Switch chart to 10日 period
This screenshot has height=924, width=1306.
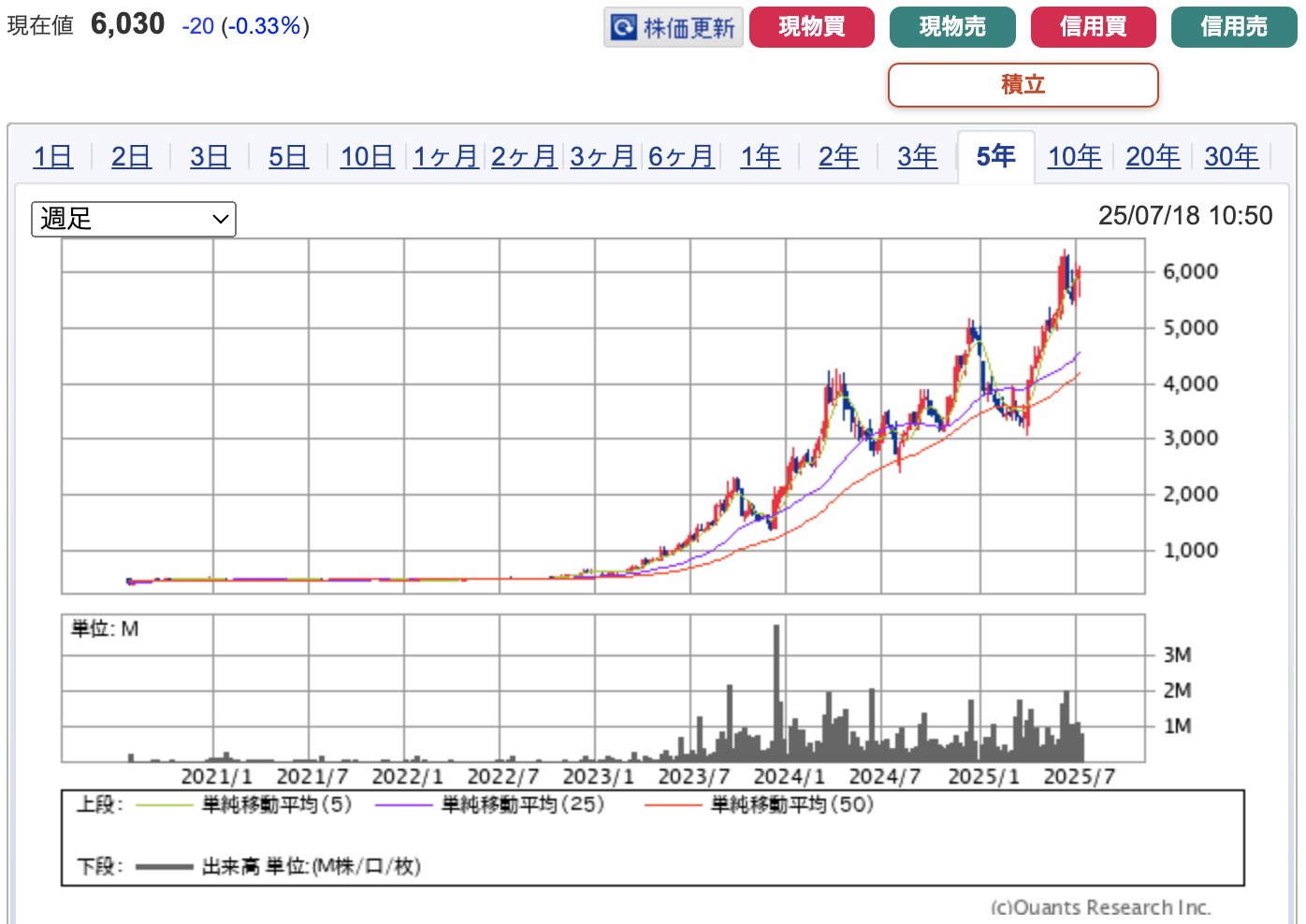click(367, 156)
